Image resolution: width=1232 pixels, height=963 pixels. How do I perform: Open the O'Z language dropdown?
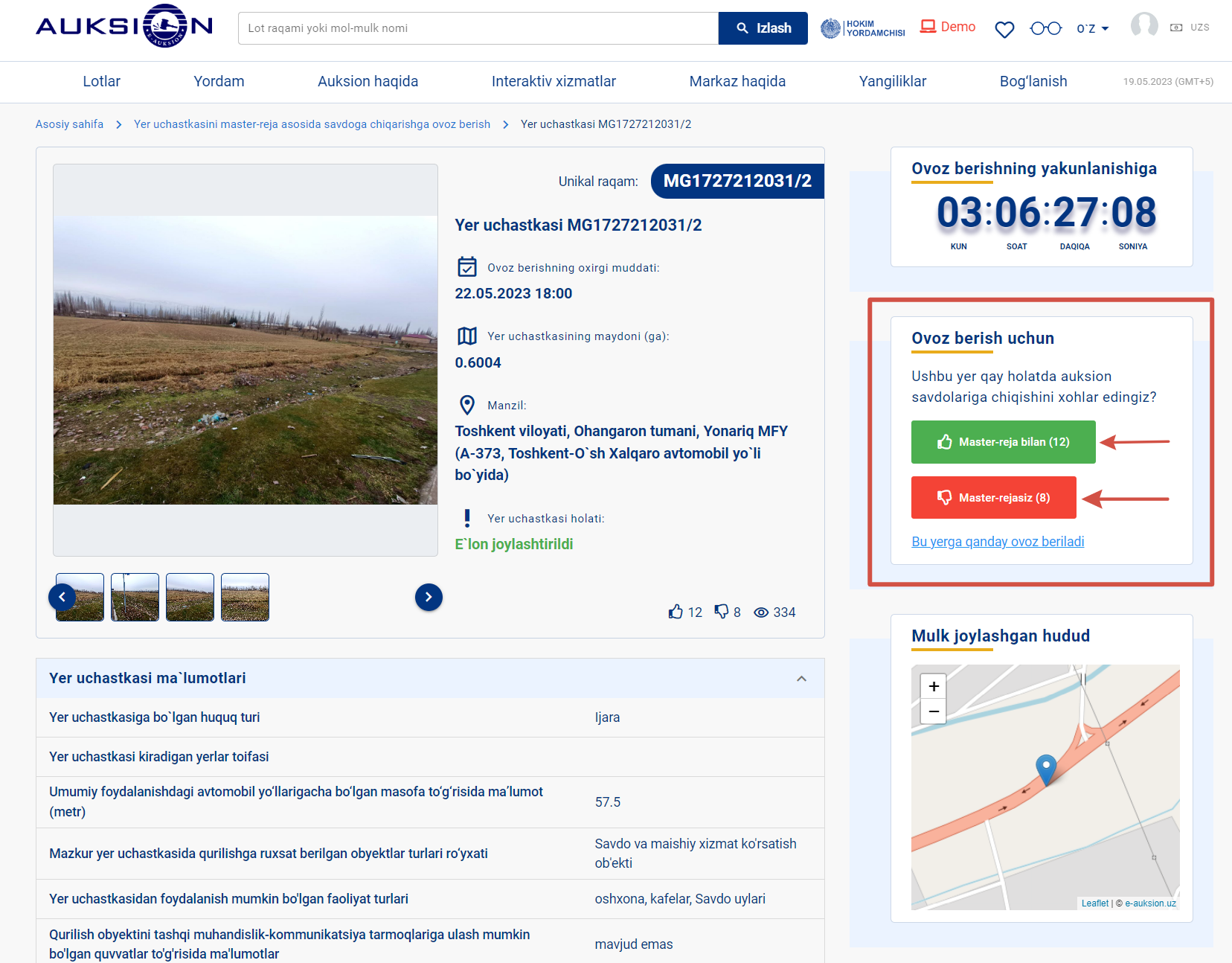[x=1093, y=28]
